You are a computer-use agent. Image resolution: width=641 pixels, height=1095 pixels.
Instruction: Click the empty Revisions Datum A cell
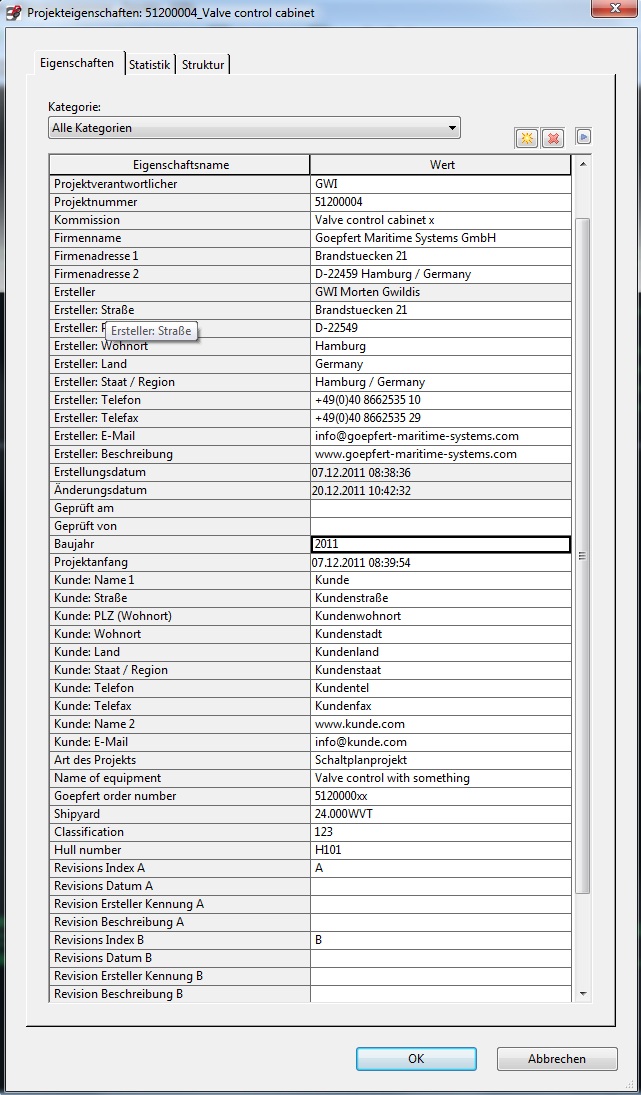(441, 885)
